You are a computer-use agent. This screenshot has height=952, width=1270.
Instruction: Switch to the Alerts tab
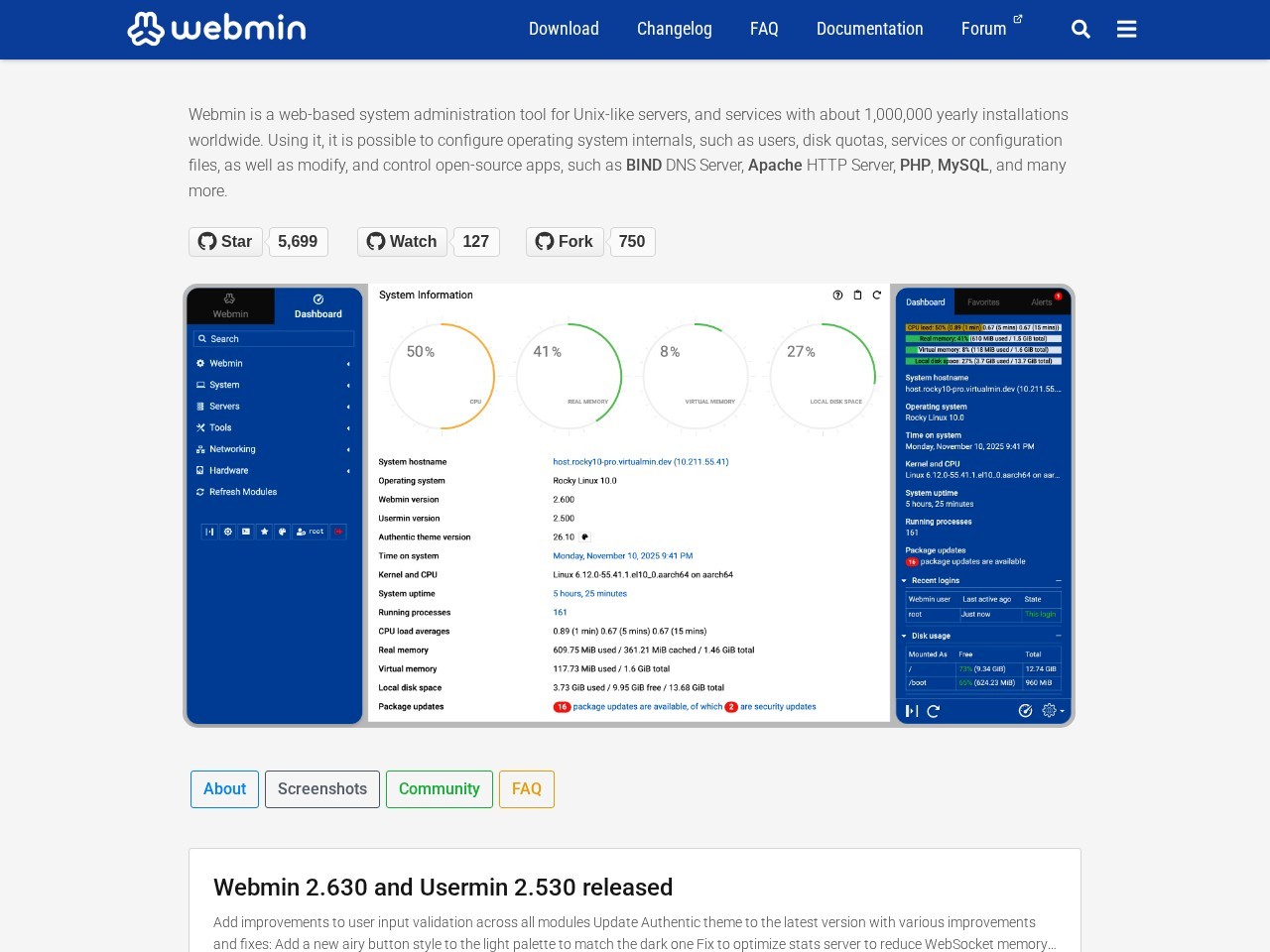pyautogui.click(x=1041, y=301)
